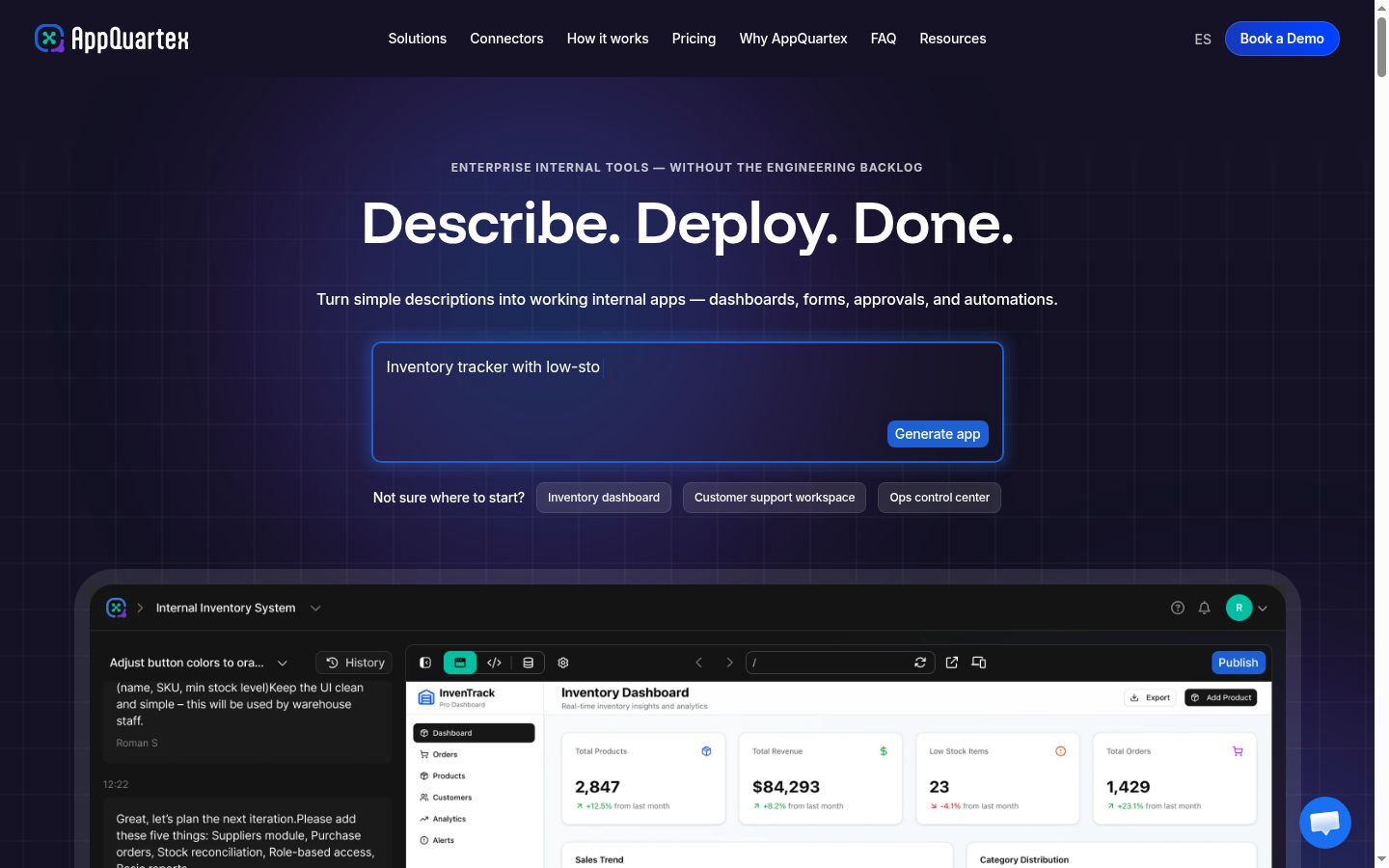Click the Total Orders cart icon
The width and height of the screenshot is (1389, 868).
pyautogui.click(x=1238, y=751)
